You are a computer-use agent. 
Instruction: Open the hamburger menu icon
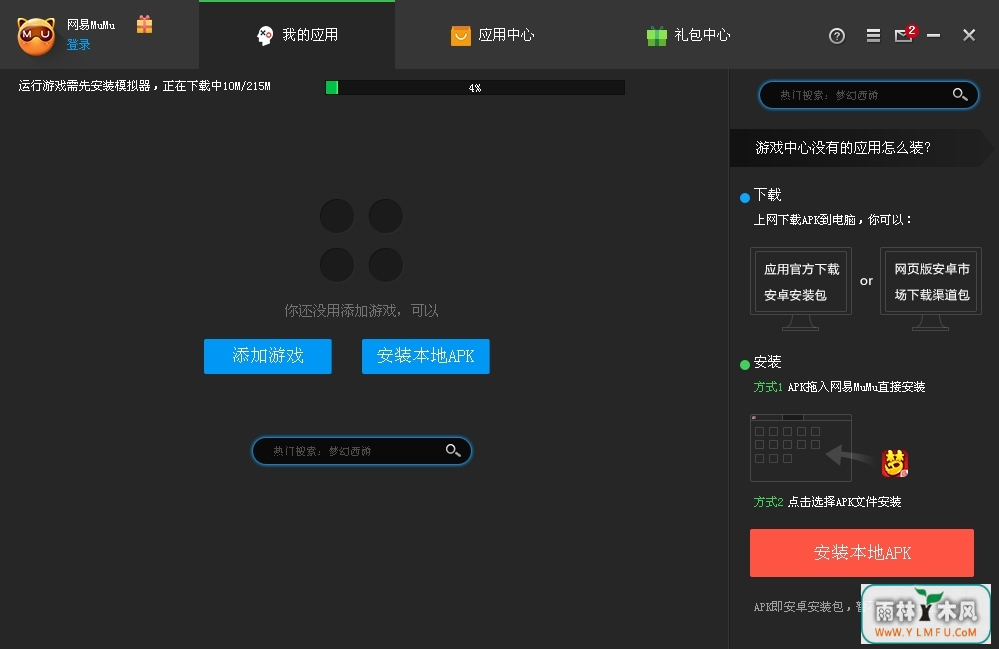873,36
